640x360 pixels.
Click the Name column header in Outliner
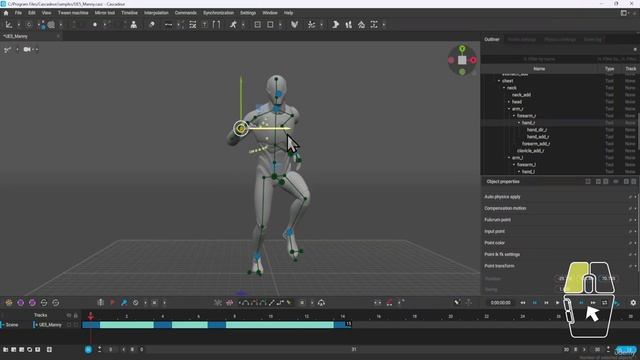[x=539, y=69]
